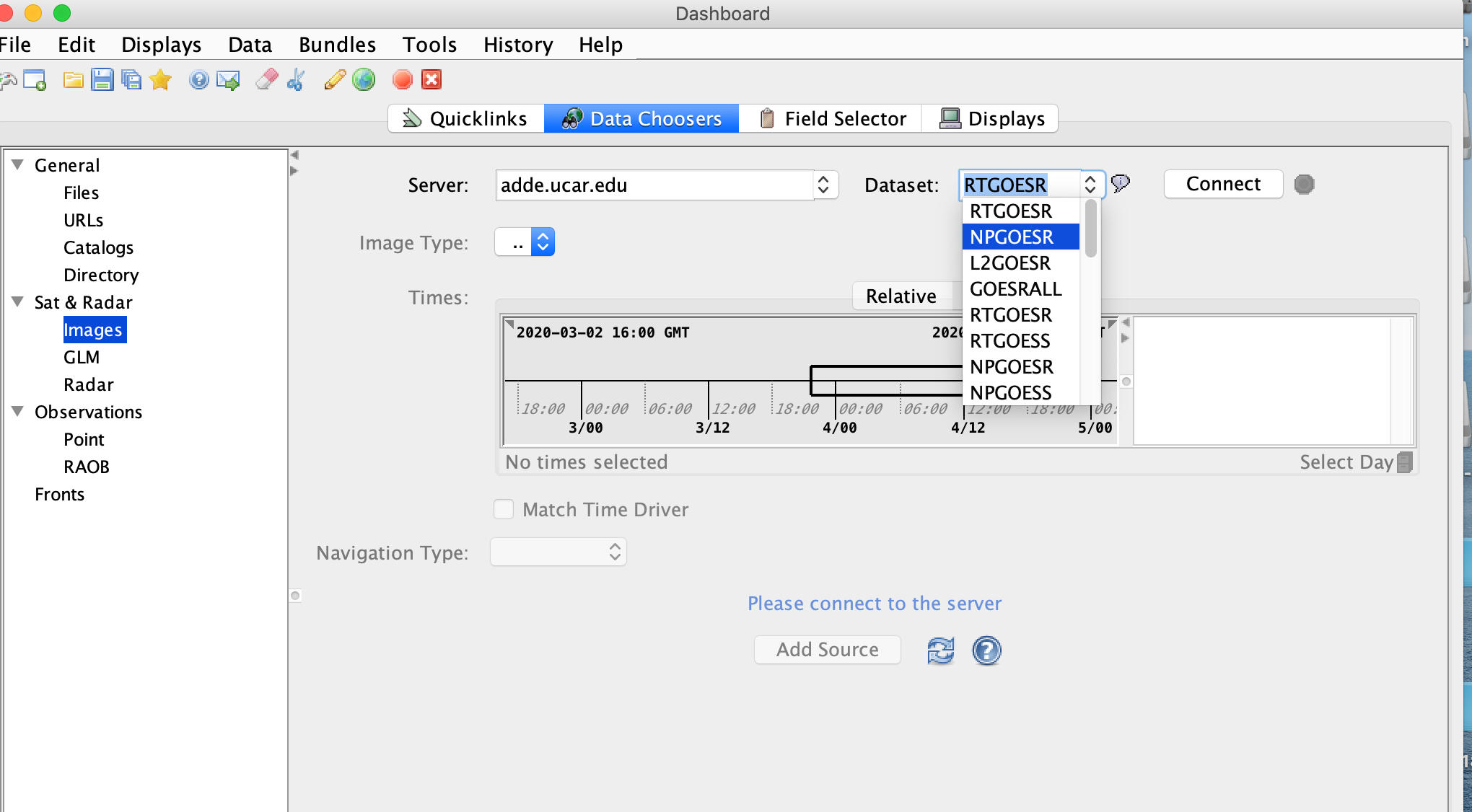
Task: Toggle the Match Time Driver checkbox
Action: tap(504, 510)
